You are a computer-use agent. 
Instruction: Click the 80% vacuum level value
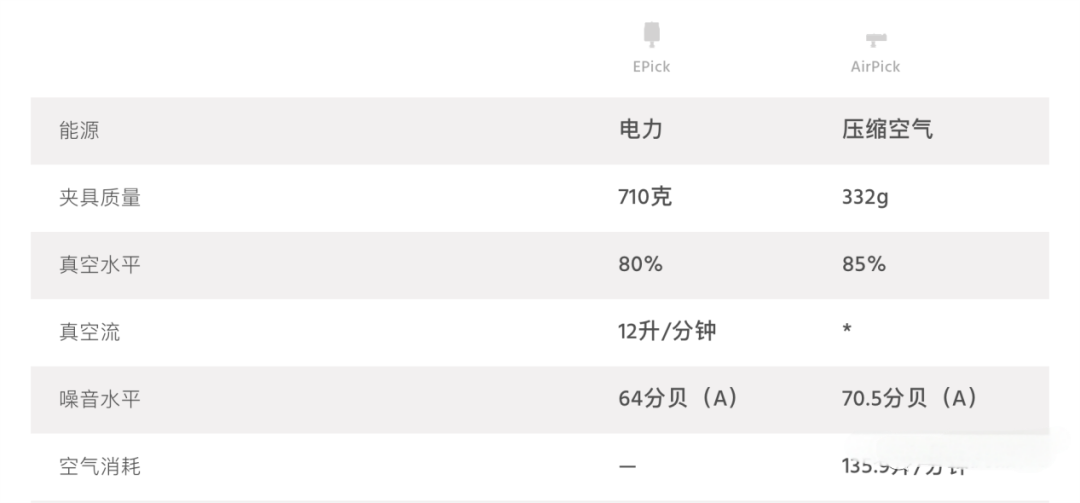pyautogui.click(x=640, y=264)
